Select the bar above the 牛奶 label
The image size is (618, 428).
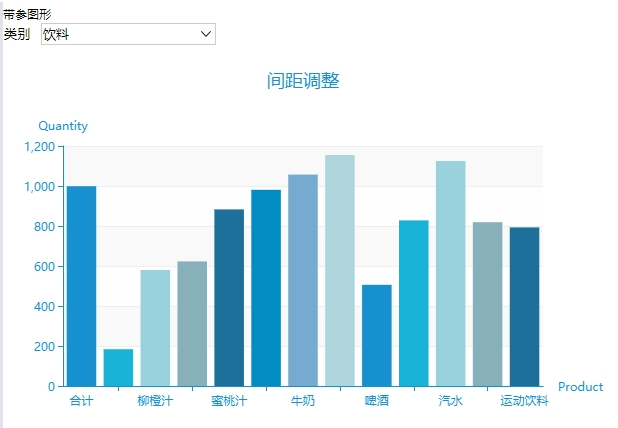(x=303, y=280)
